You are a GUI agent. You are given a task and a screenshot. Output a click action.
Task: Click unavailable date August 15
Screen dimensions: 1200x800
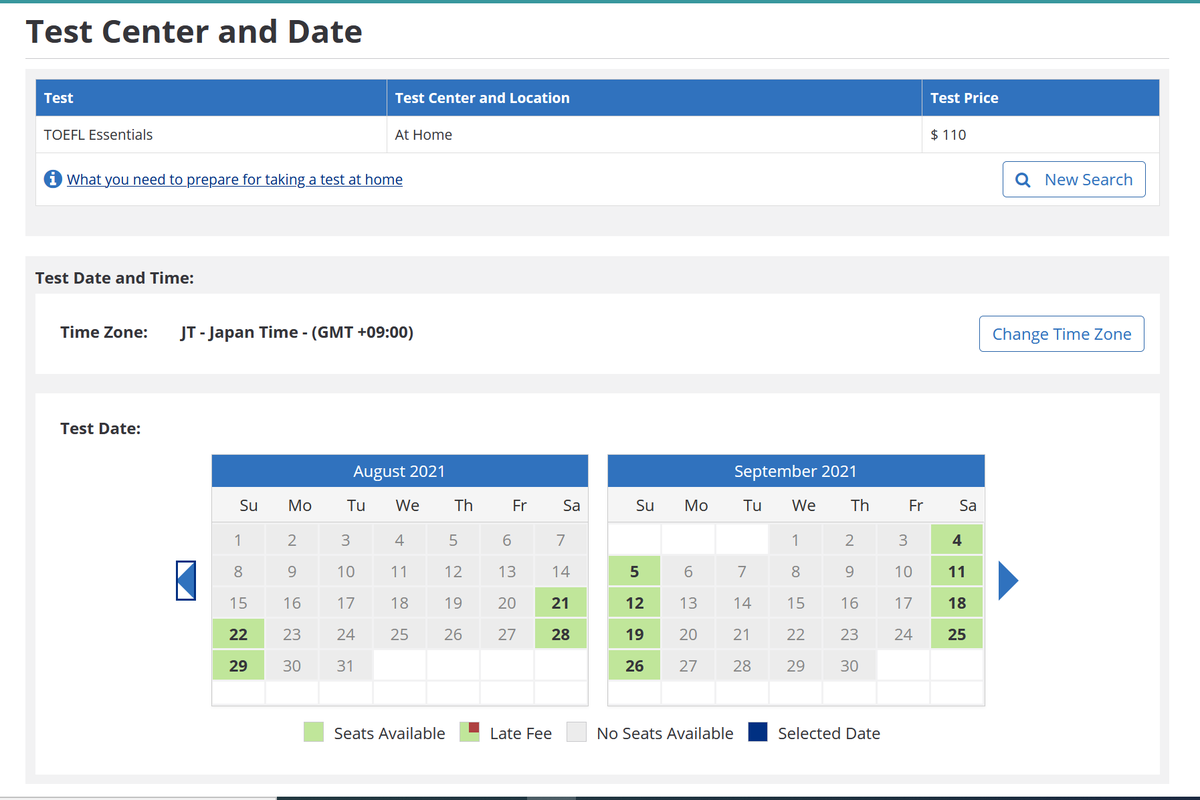[238, 603]
